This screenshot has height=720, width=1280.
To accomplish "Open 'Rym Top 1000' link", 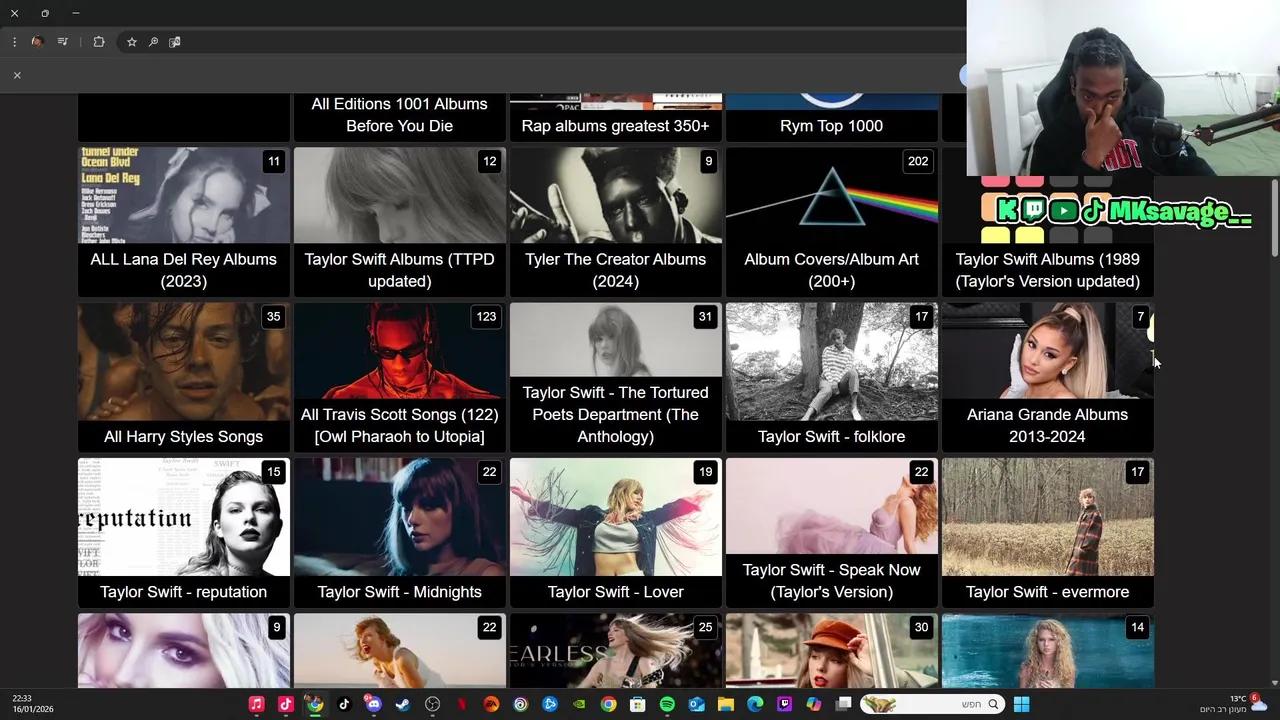I will 831,126.
